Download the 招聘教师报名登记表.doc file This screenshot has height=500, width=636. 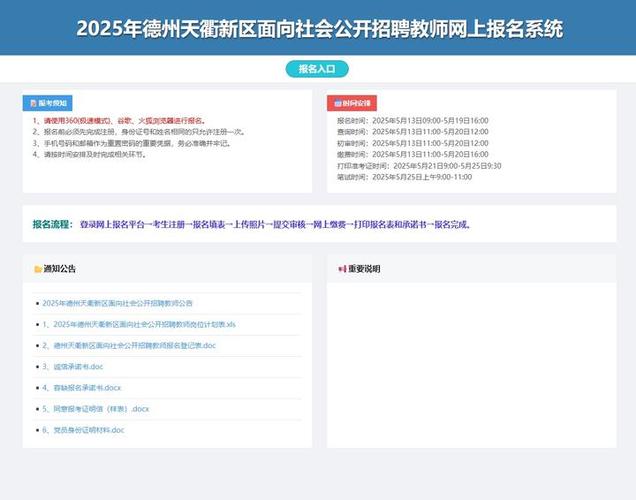coord(129,345)
